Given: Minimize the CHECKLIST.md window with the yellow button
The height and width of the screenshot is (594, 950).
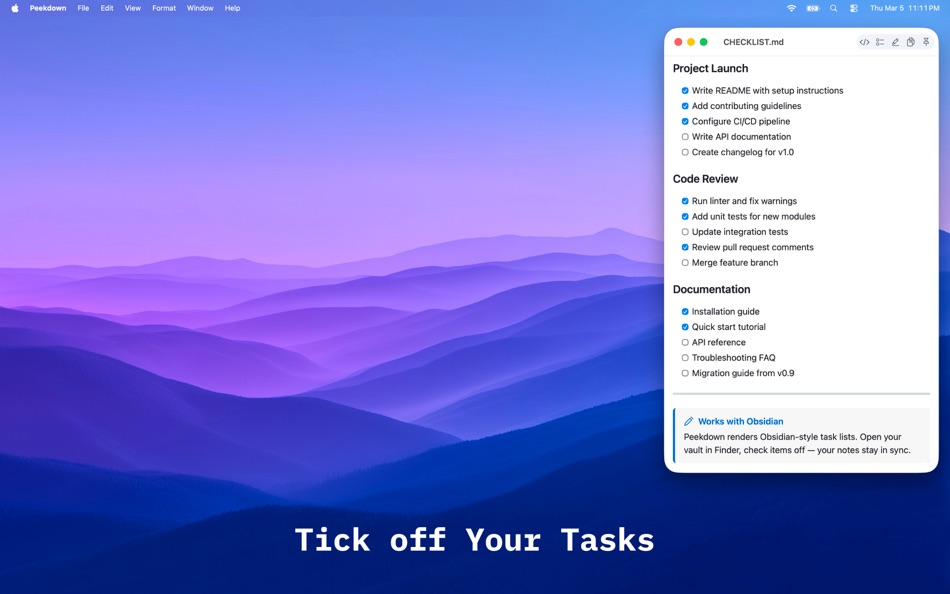Looking at the screenshot, I should (691, 42).
